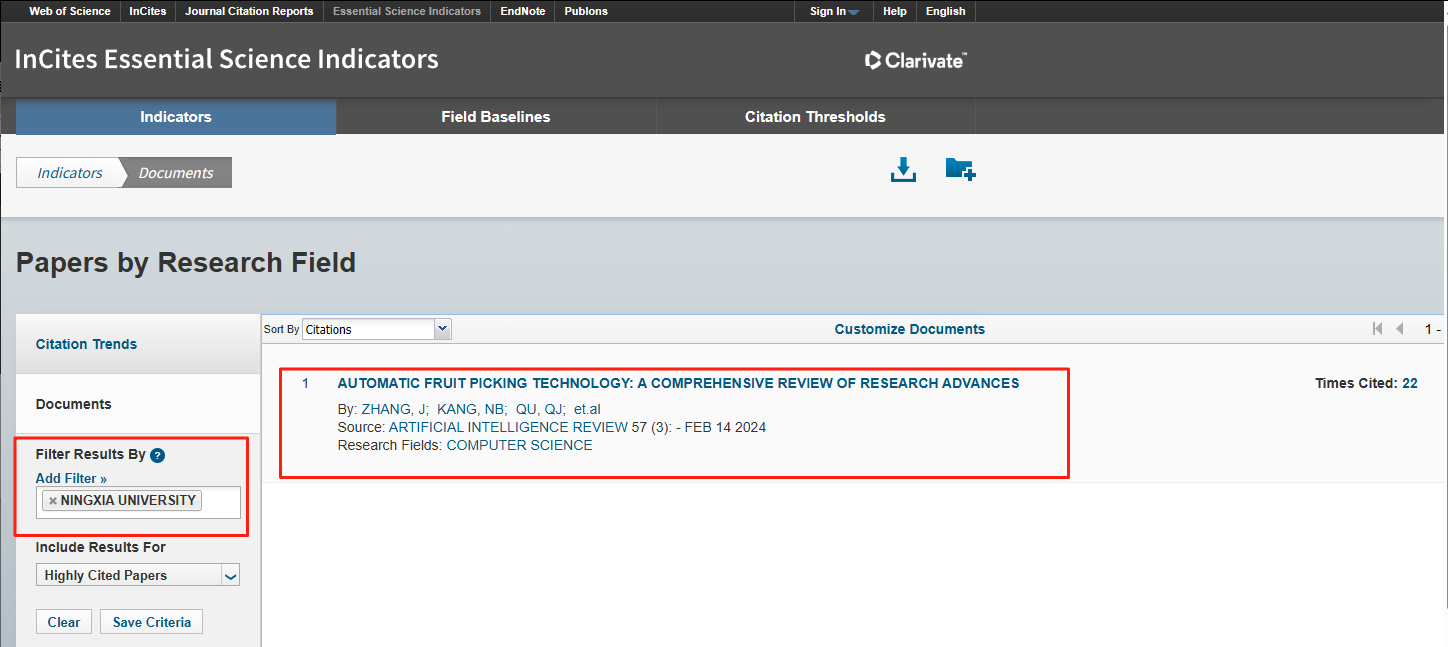Click the Clarivate logo
The height and width of the screenshot is (647, 1448).
915,61
